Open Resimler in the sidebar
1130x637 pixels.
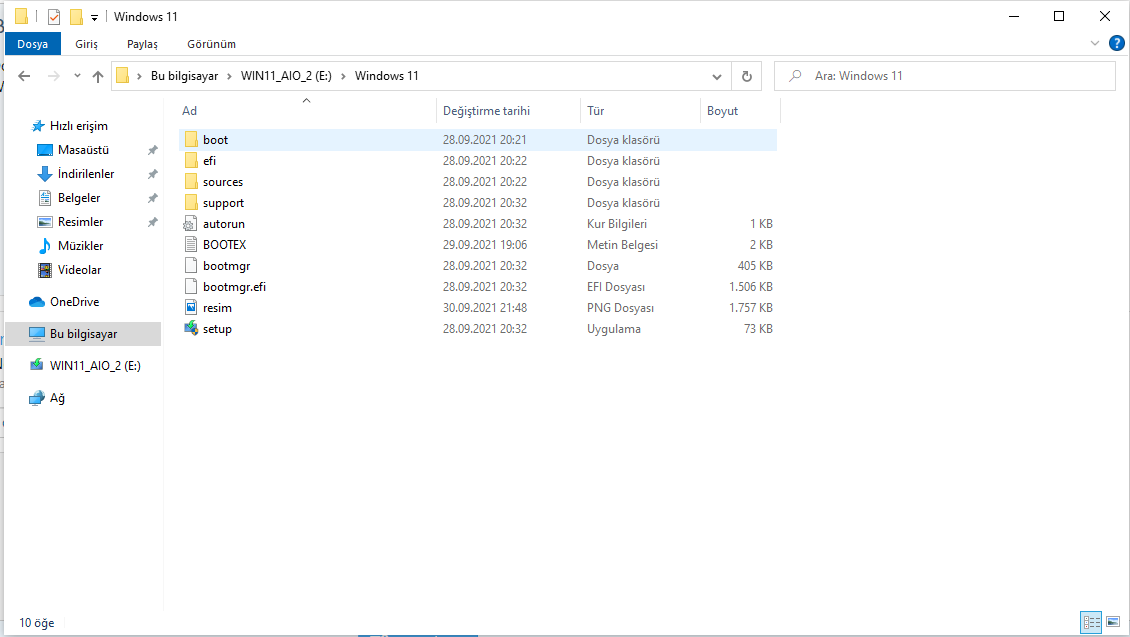[81, 222]
